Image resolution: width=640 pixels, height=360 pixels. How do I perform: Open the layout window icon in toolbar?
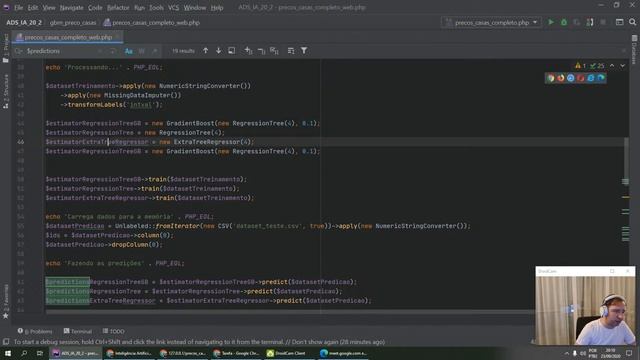point(620,22)
